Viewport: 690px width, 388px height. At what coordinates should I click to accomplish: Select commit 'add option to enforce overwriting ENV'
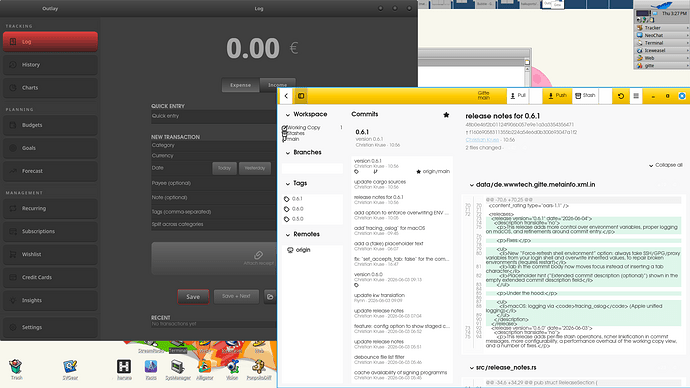pyautogui.click(x=402, y=215)
